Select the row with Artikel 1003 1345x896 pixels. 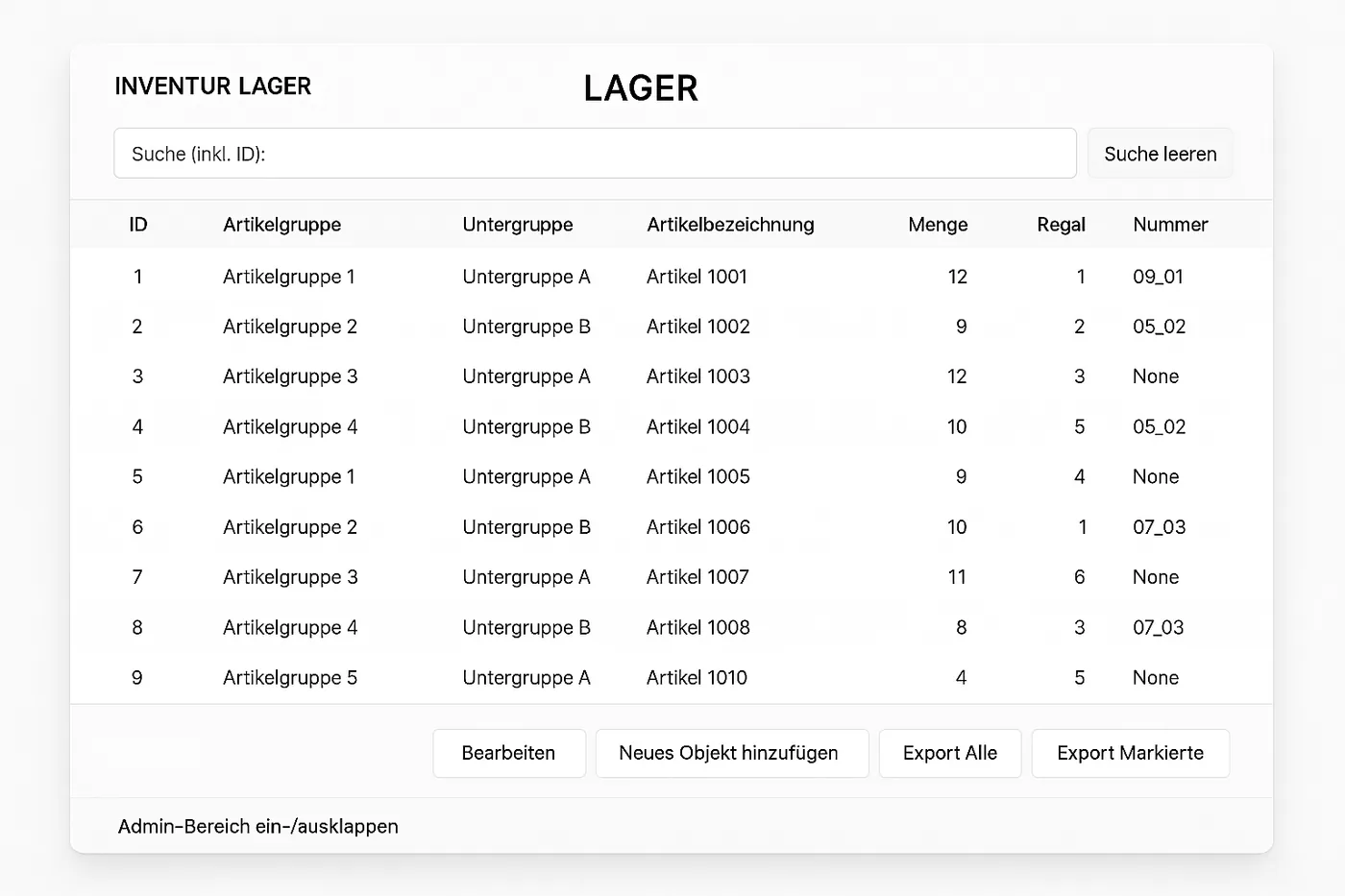(672, 376)
